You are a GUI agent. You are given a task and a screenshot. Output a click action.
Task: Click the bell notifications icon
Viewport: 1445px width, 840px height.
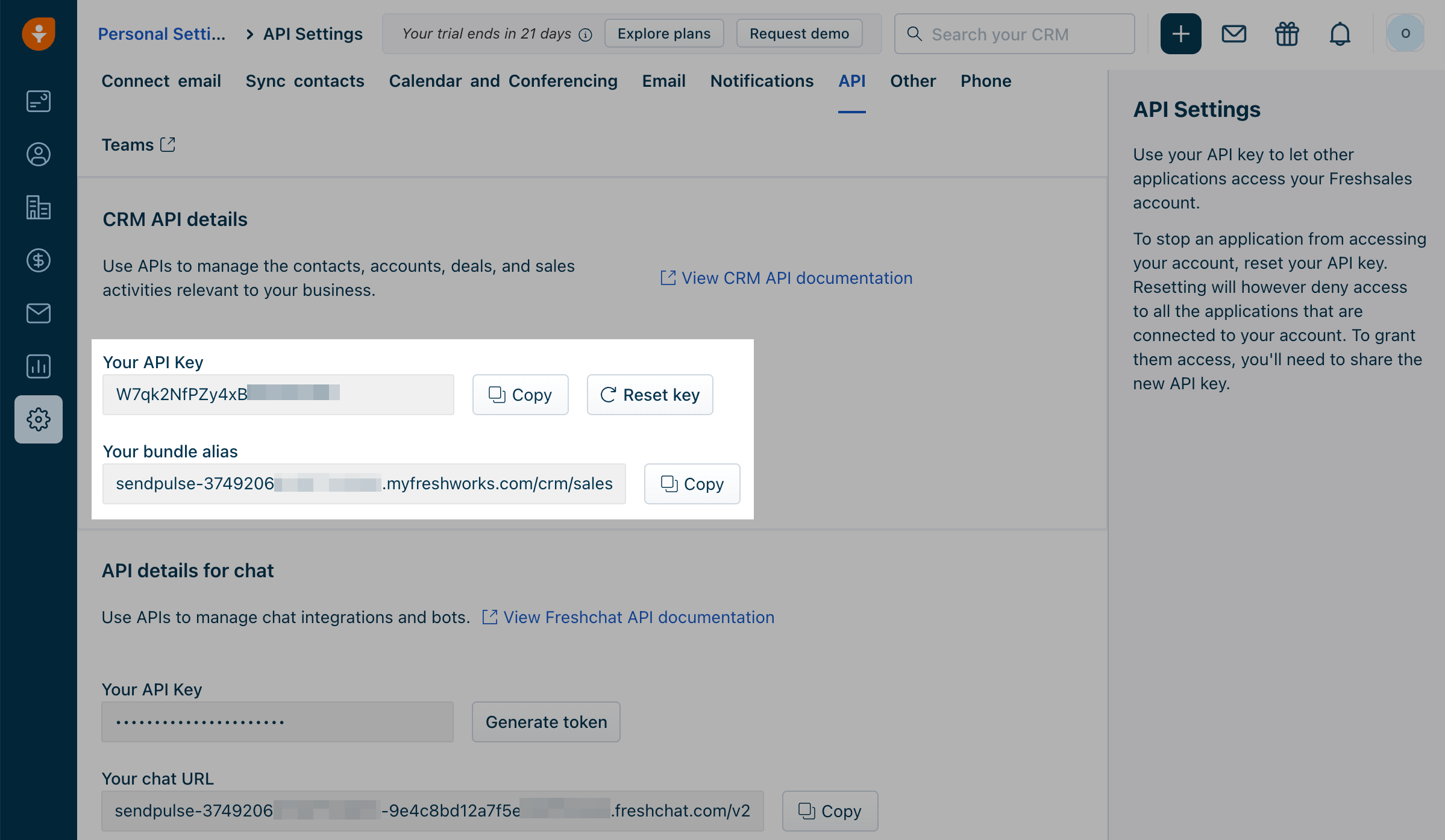1340,34
